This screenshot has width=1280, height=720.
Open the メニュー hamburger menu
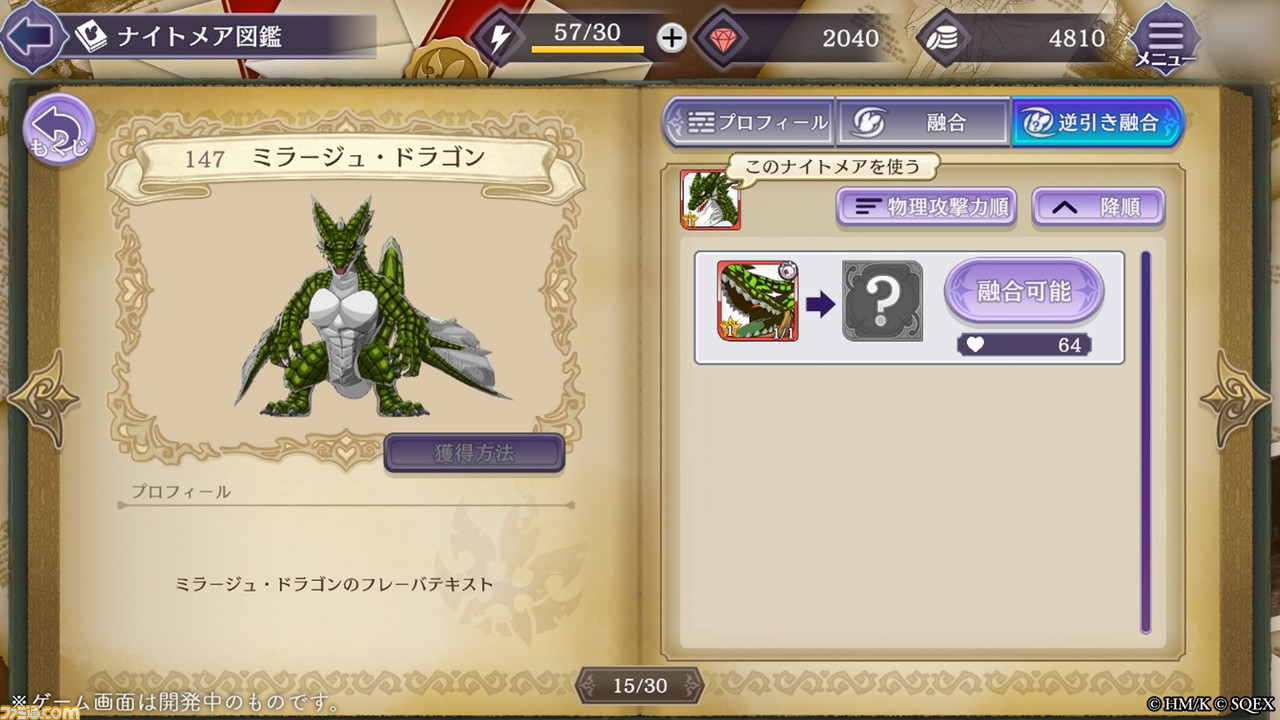coord(1164,39)
